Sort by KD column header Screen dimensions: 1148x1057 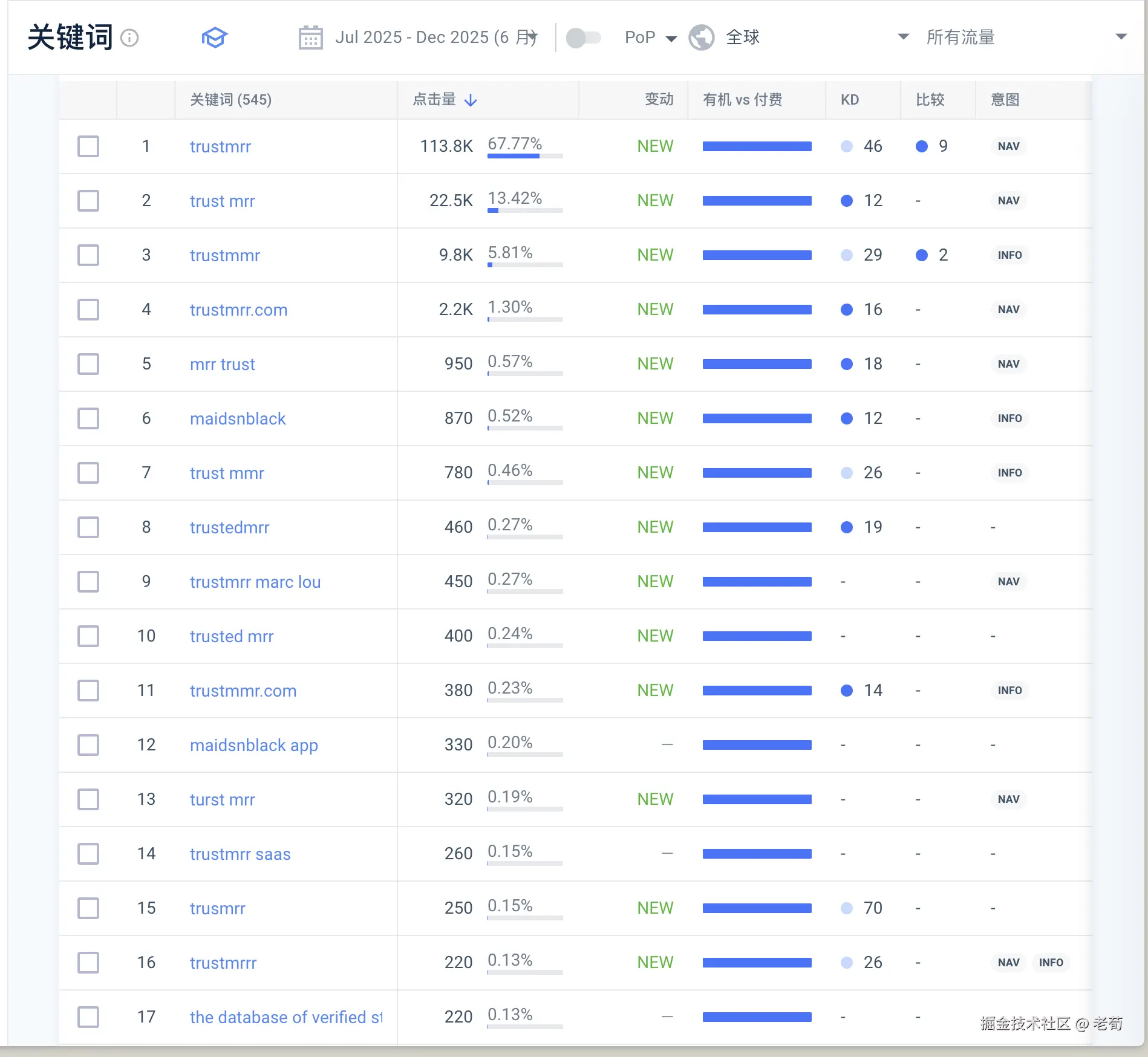coord(849,100)
